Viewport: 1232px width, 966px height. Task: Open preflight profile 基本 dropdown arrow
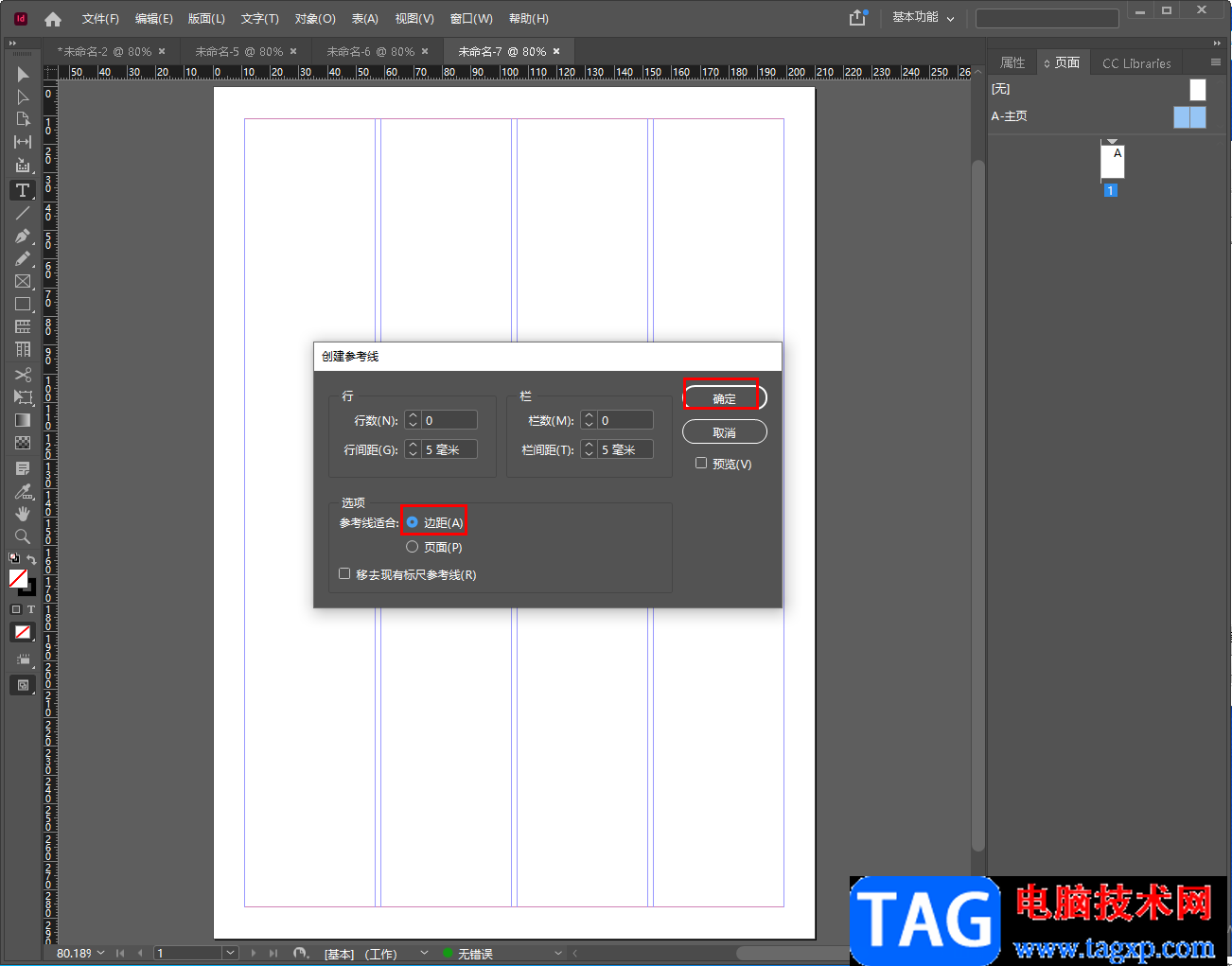tap(424, 953)
